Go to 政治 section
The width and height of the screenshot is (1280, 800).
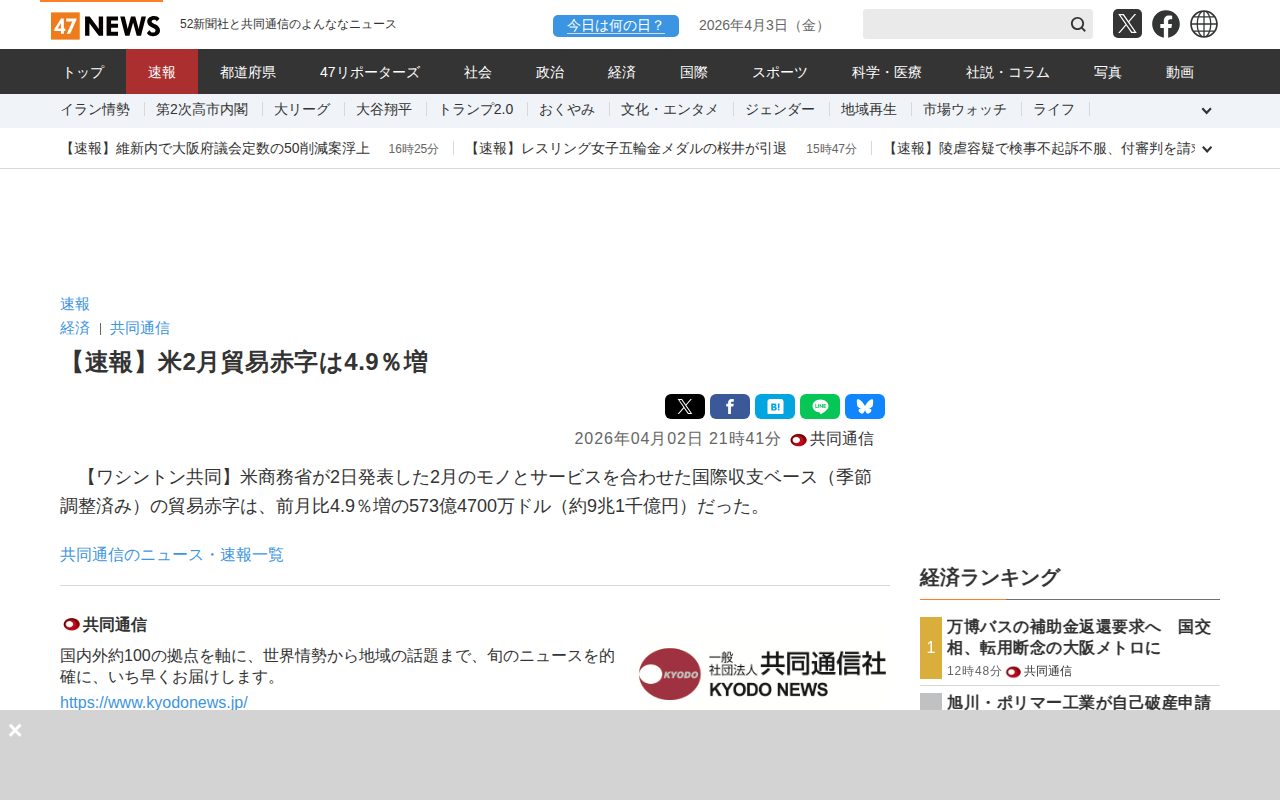(x=550, y=72)
